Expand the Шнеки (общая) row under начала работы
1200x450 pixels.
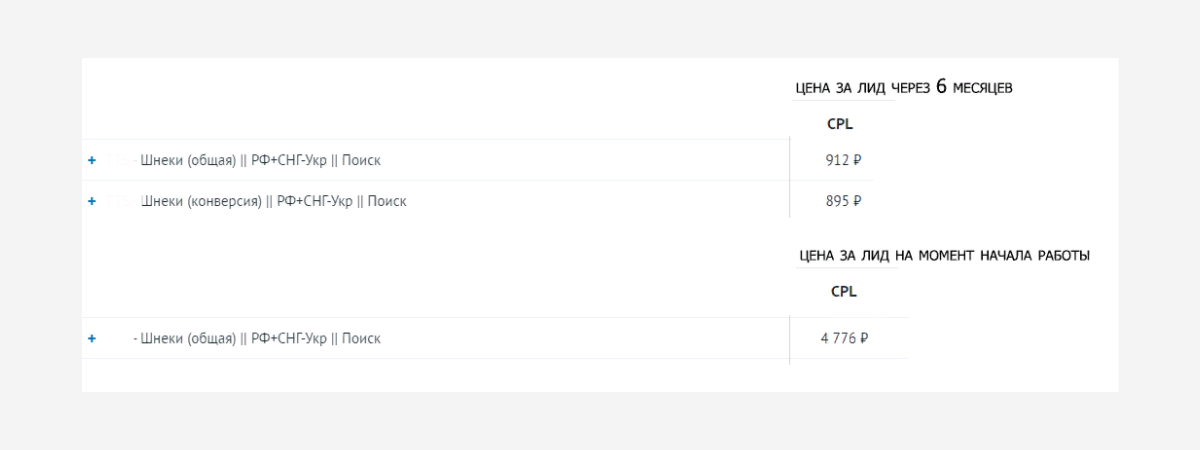92,339
